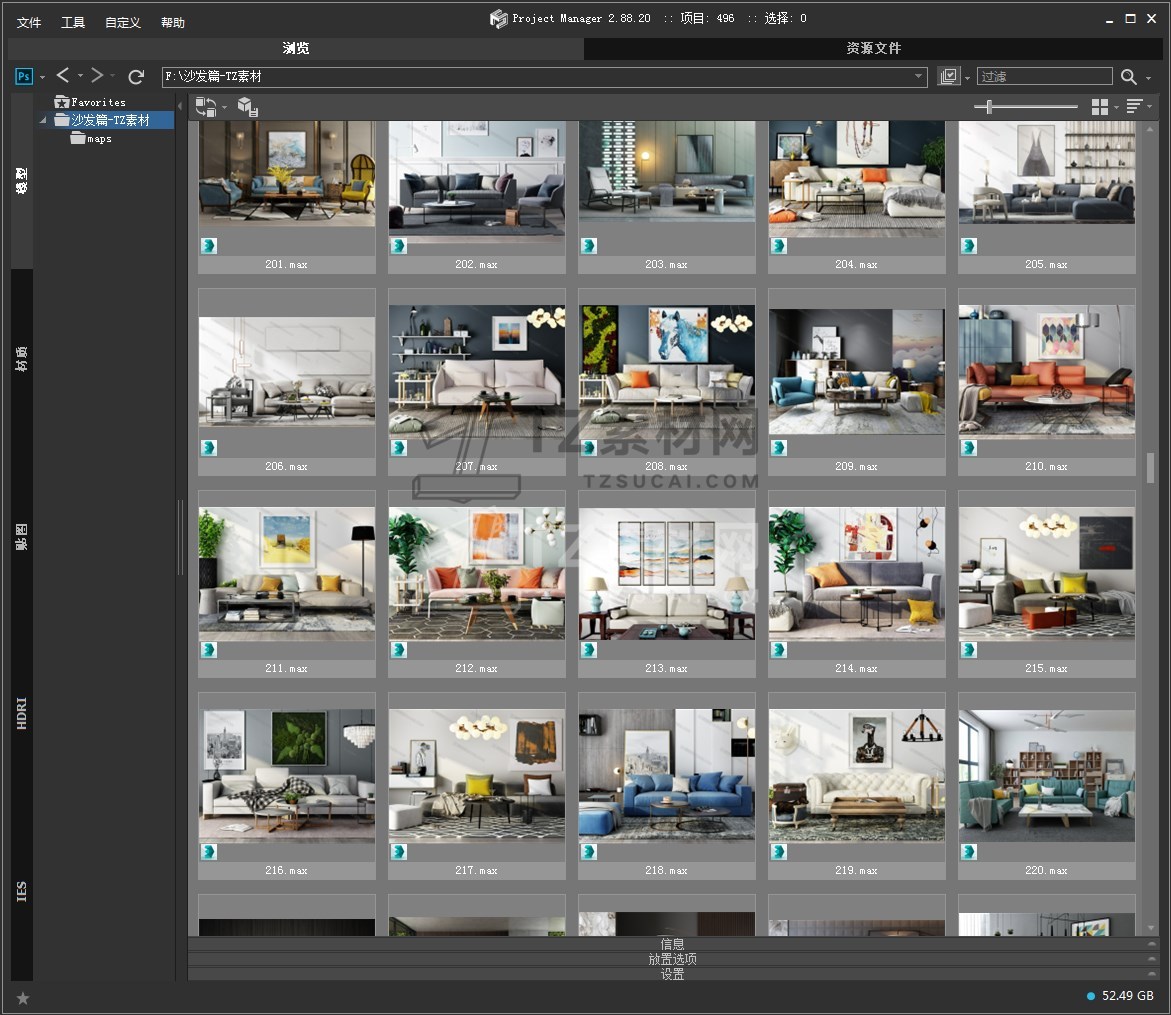Toggle the multi-select checkbox stack button
The image size is (1171, 1015).
pos(948,77)
